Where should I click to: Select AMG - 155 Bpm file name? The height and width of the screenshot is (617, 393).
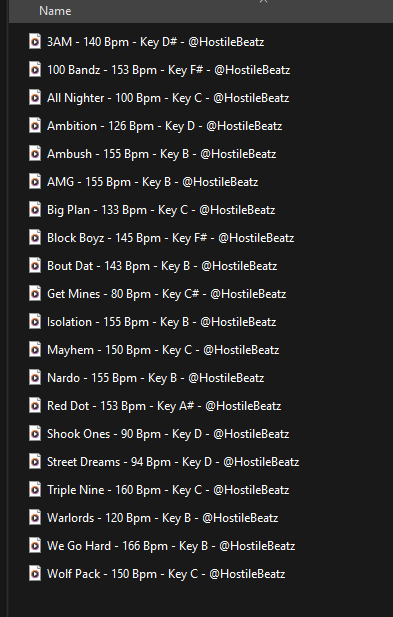(153, 182)
